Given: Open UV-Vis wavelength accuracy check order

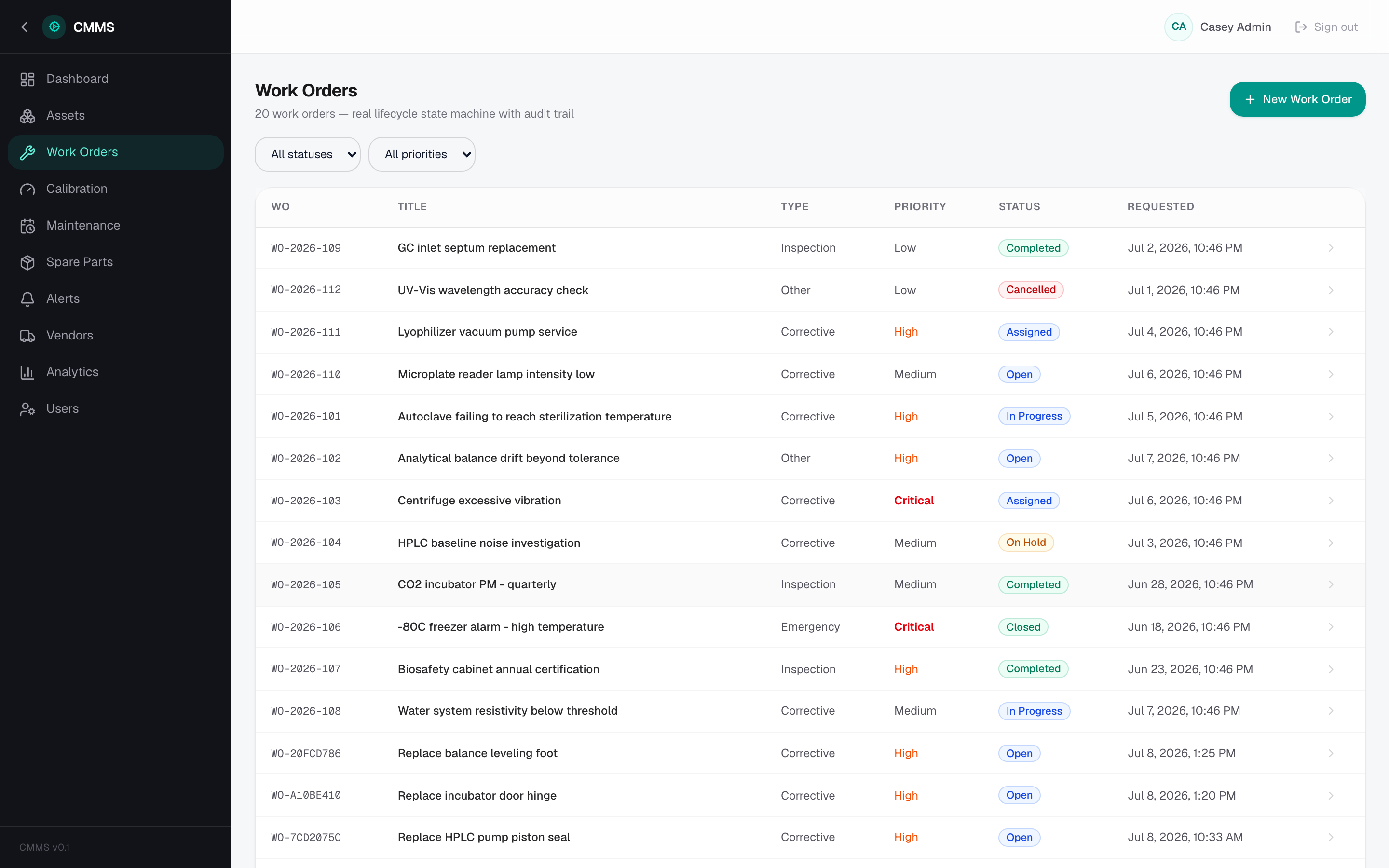Looking at the screenshot, I should click(492, 290).
